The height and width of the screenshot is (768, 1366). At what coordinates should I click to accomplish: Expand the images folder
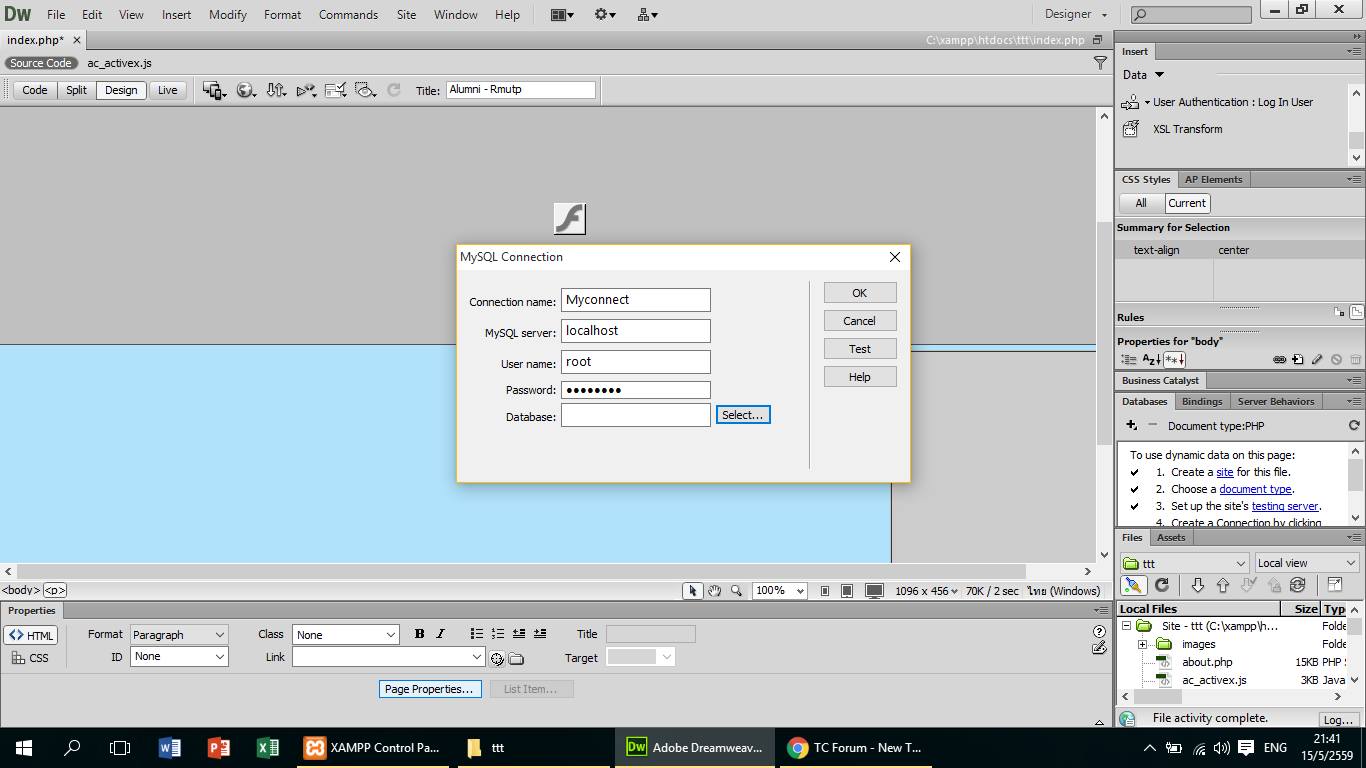(1142, 644)
